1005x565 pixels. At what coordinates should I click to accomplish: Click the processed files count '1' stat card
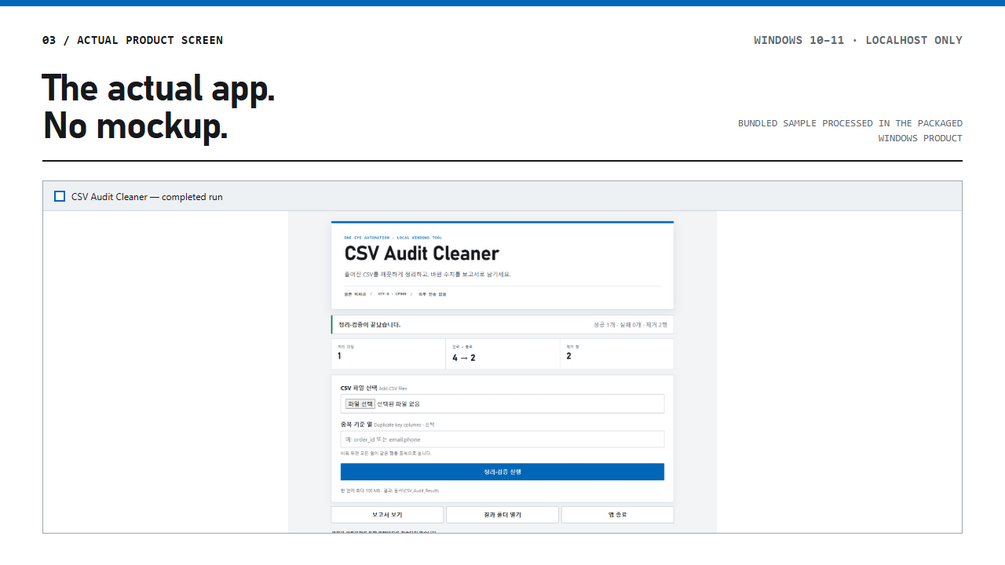pos(388,354)
